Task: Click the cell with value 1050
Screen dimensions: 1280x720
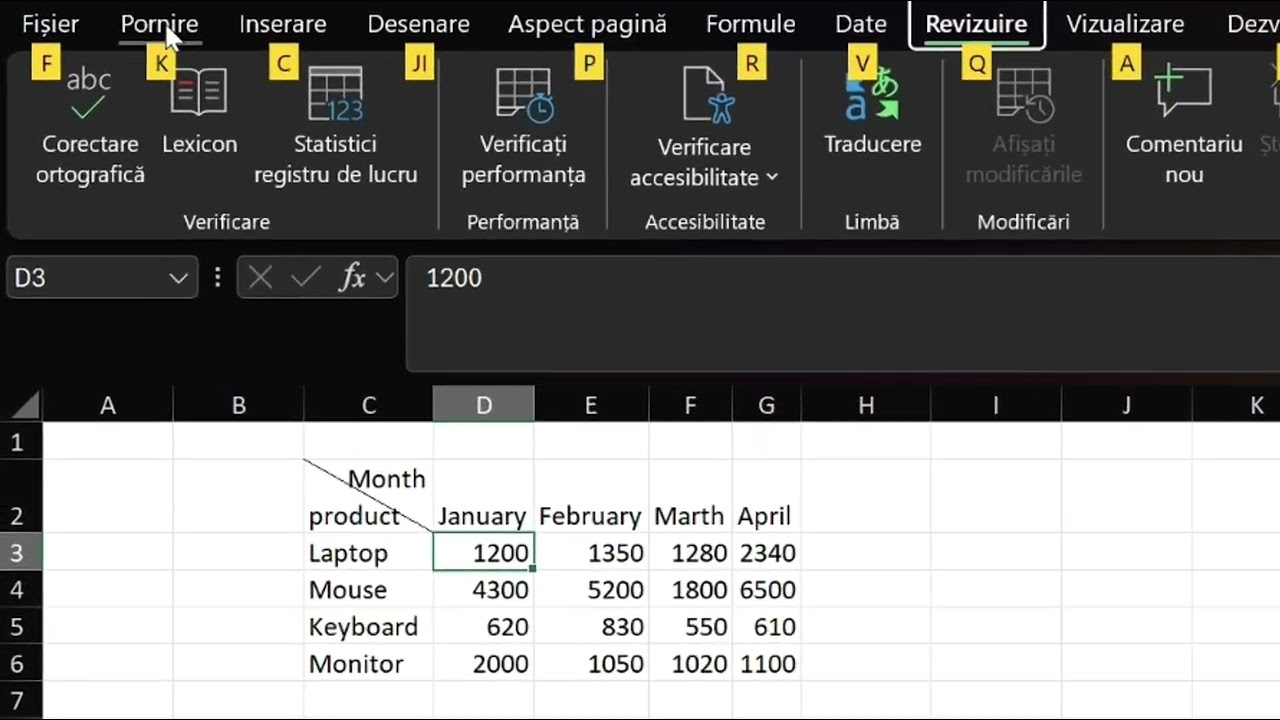Action: [x=591, y=664]
